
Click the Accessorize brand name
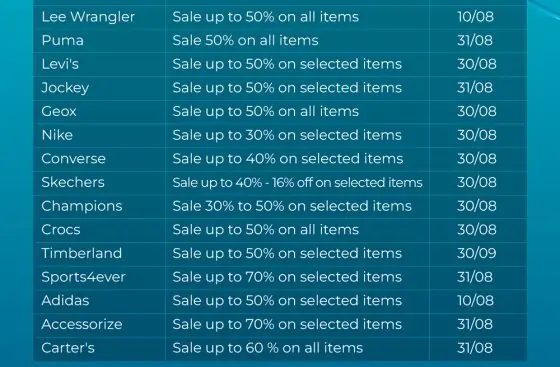coord(82,324)
